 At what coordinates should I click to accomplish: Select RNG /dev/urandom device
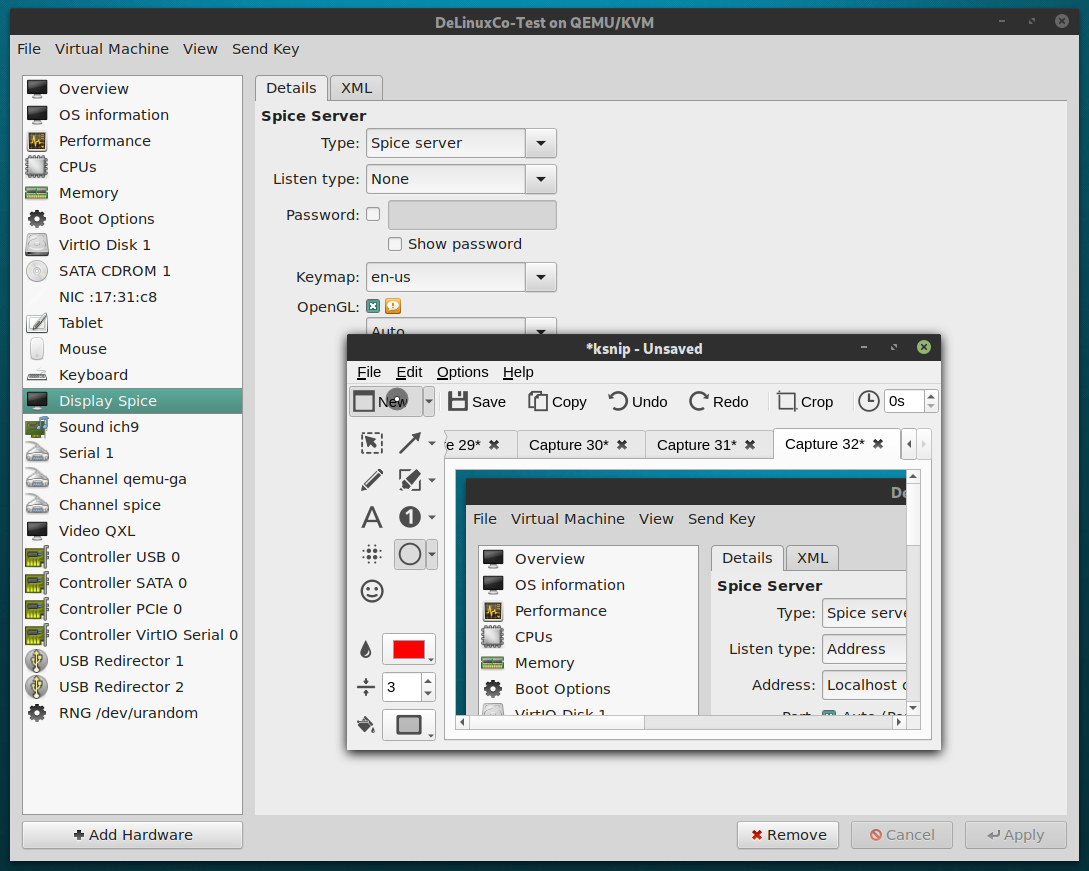132,713
